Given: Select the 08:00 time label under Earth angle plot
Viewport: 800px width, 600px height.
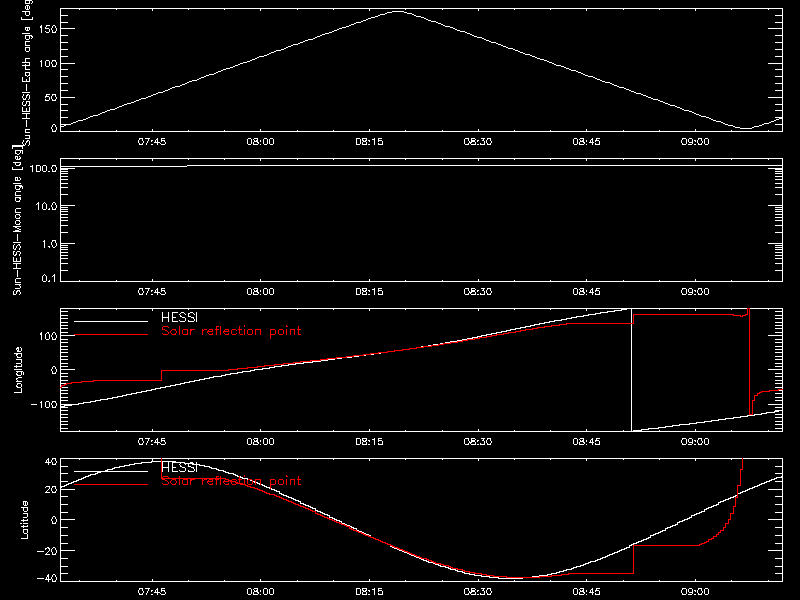Looking at the screenshot, I should tap(261, 142).
